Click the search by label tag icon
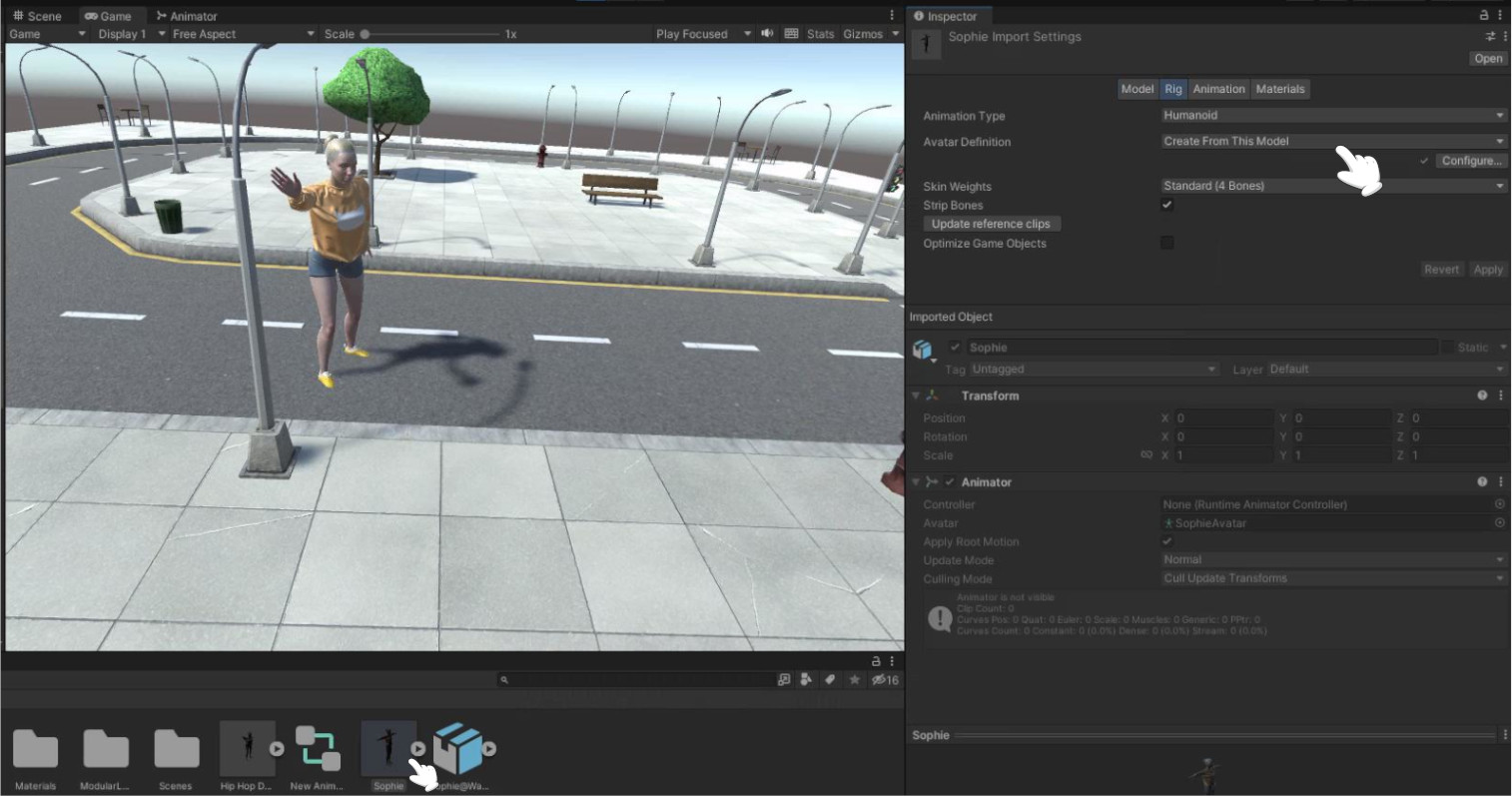 pos(830,679)
